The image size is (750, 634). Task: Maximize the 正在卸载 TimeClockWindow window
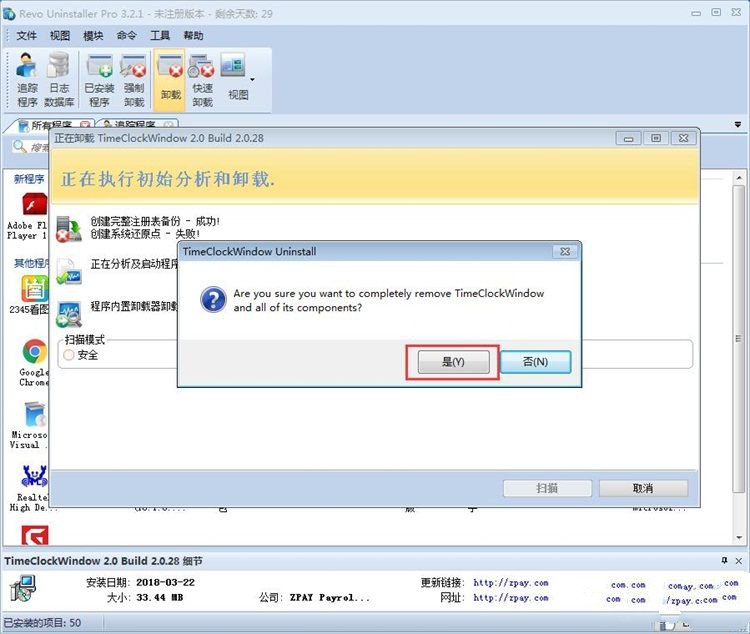(x=656, y=138)
